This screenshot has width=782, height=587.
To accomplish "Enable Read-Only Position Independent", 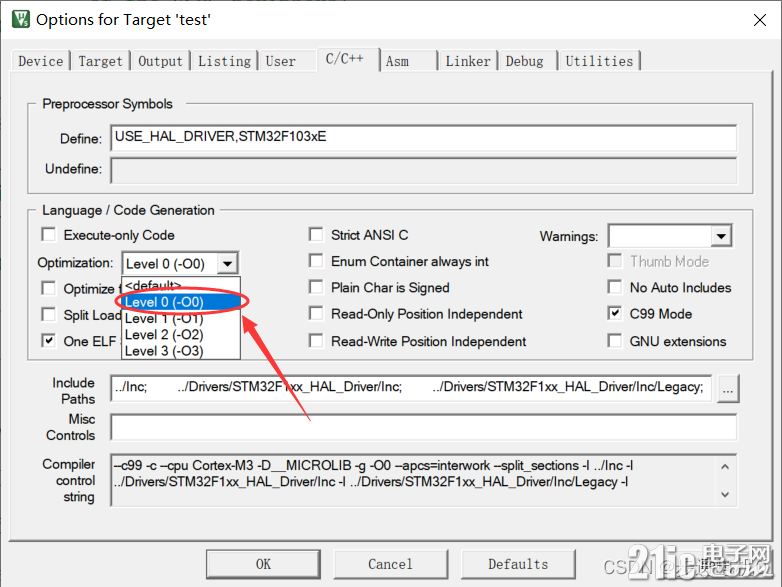I will coord(316,313).
